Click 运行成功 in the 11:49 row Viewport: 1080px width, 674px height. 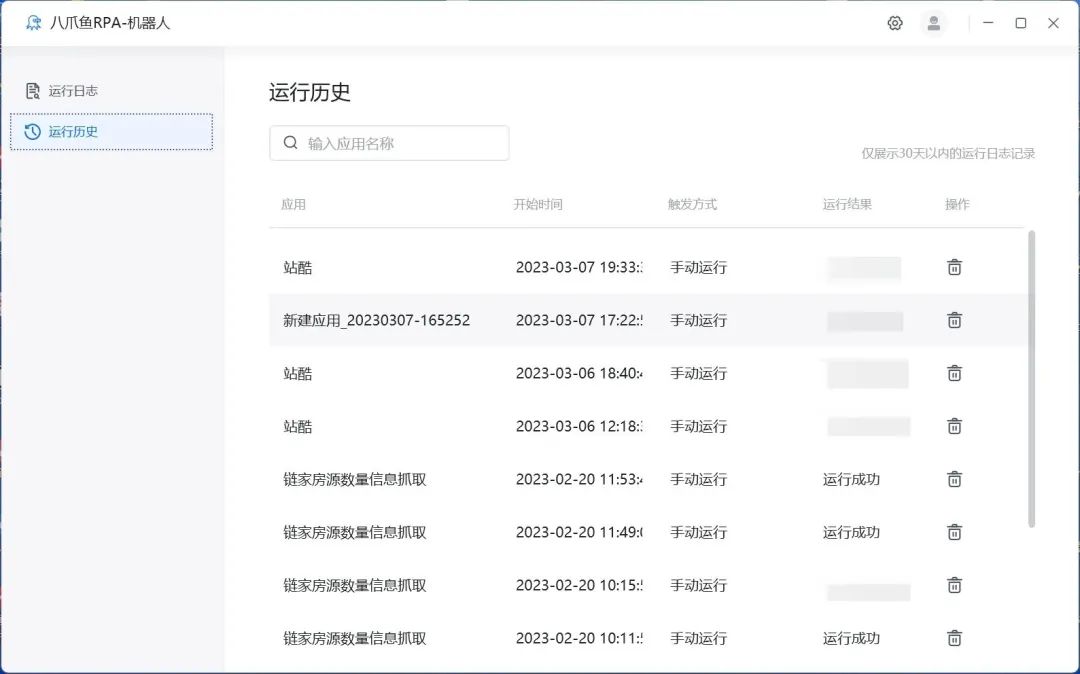pos(851,532)
